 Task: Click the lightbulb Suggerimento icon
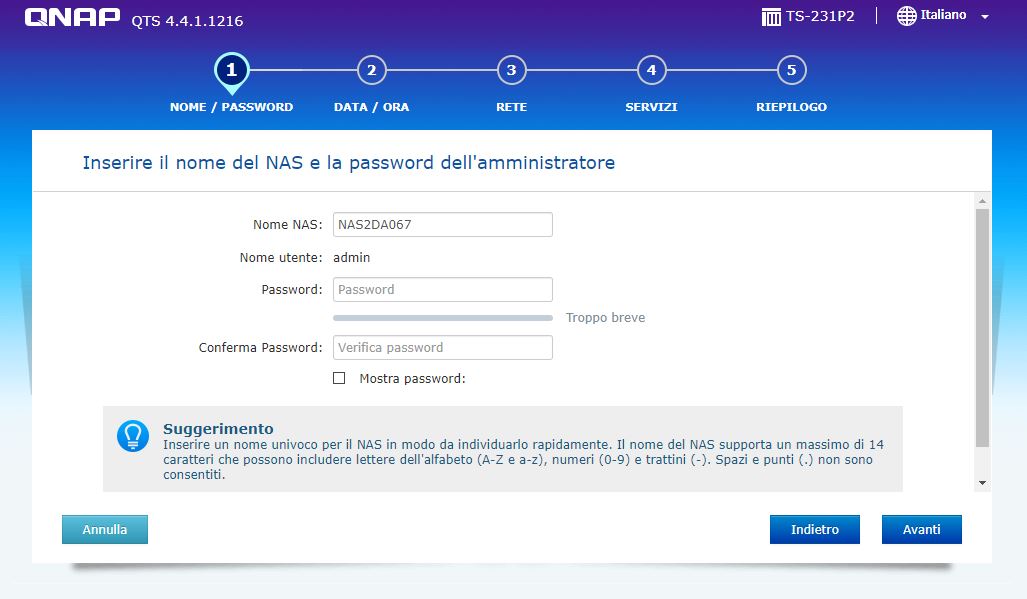[132, 435]
